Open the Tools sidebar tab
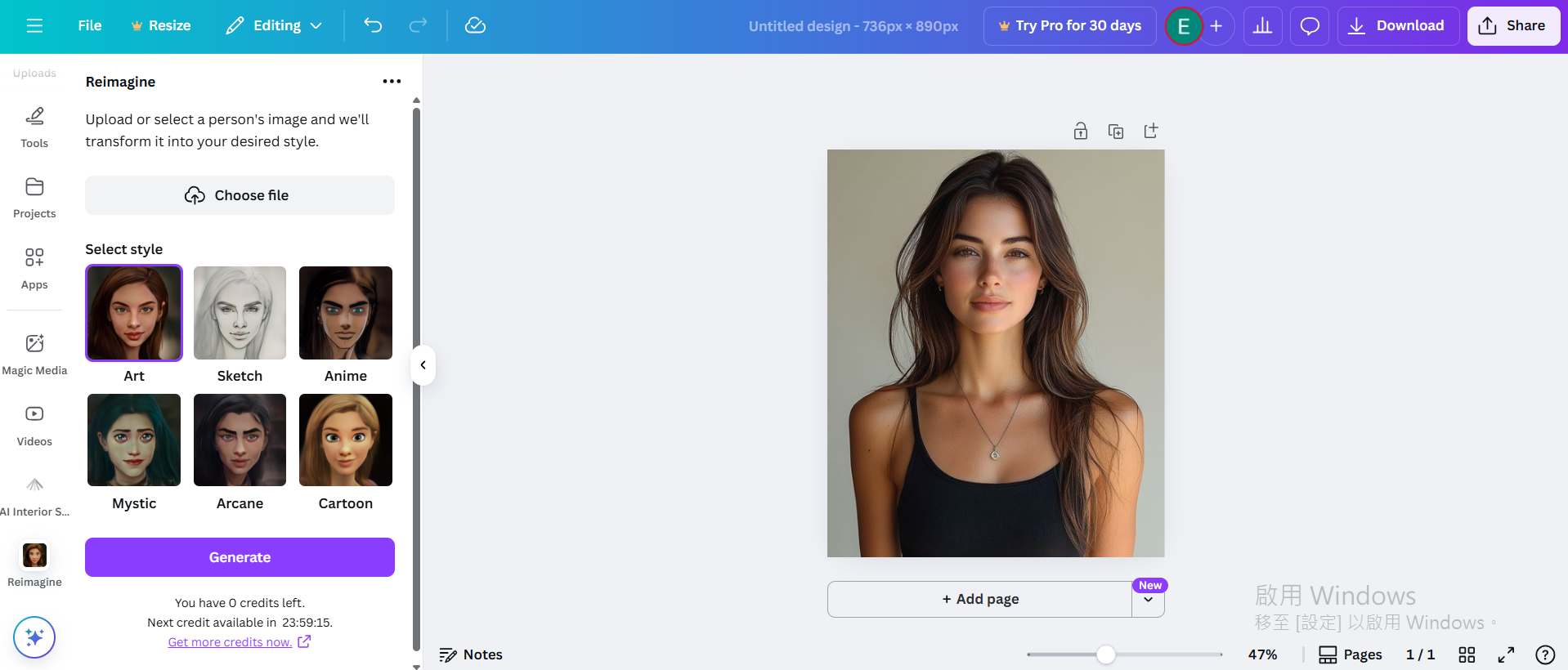Image resolution: width=1568 pixels, height=670 pixels. (x=34, y=127)
